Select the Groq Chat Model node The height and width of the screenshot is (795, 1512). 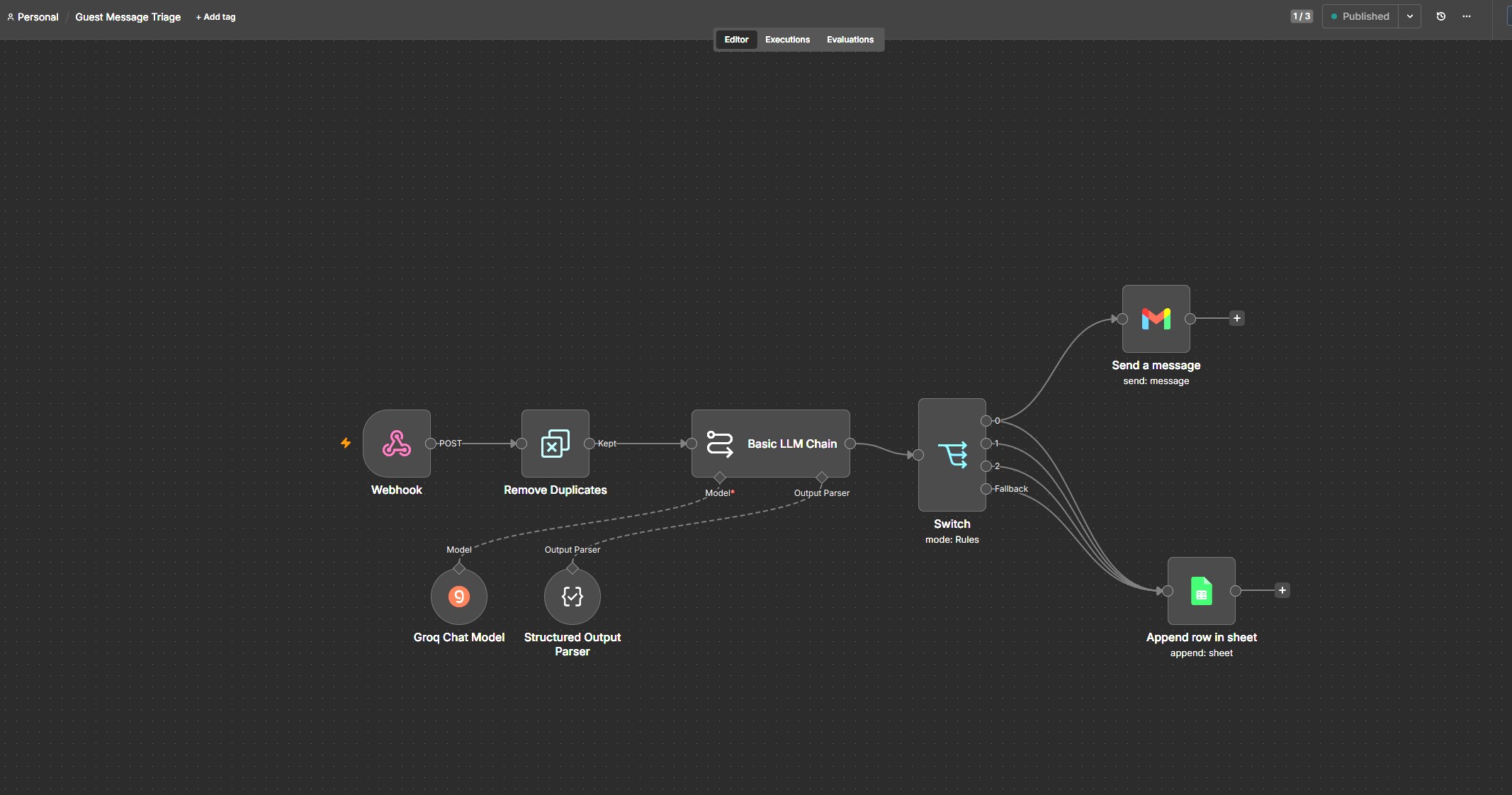pos(459,597)
